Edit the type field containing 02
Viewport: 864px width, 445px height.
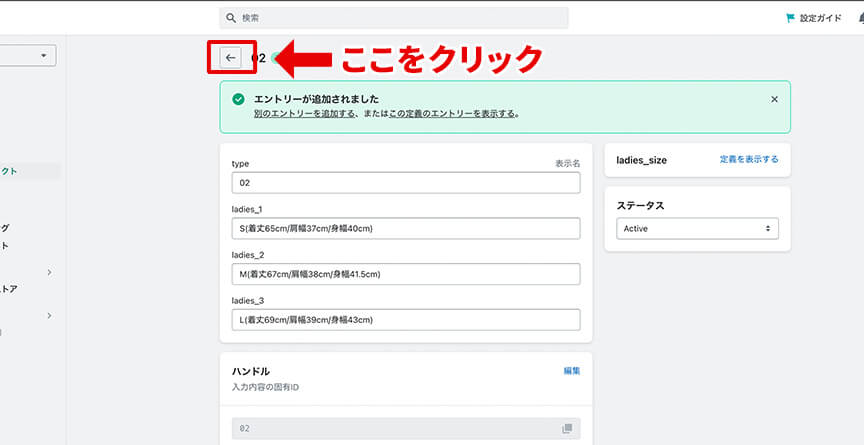pos(406,183)
